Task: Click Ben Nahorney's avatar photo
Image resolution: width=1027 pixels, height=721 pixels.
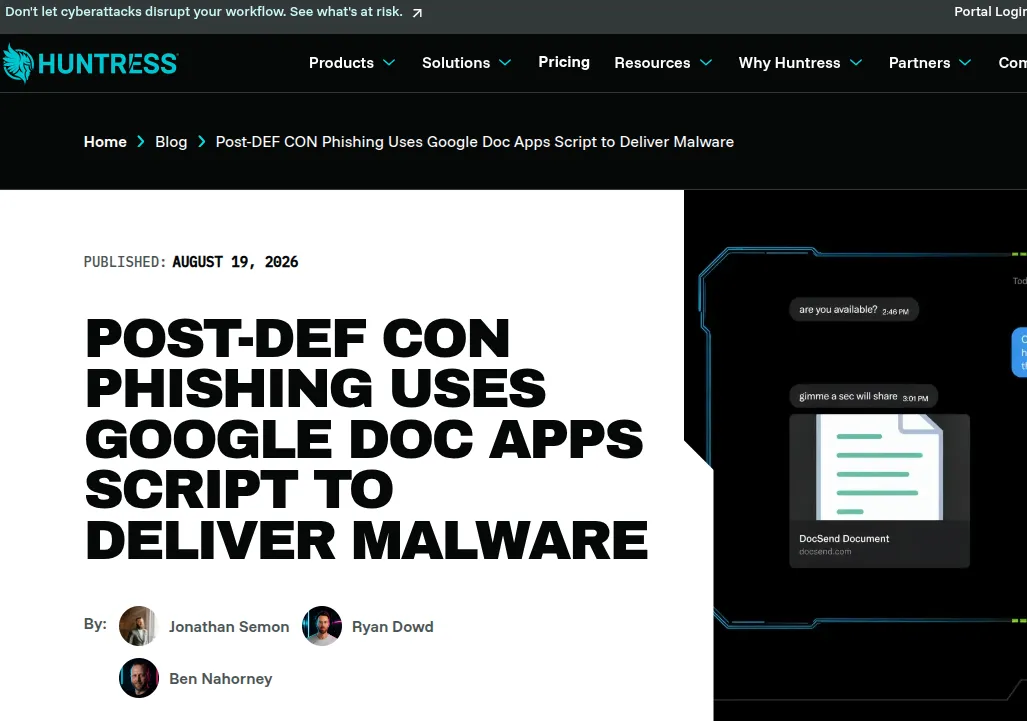Action: (139, 678)
